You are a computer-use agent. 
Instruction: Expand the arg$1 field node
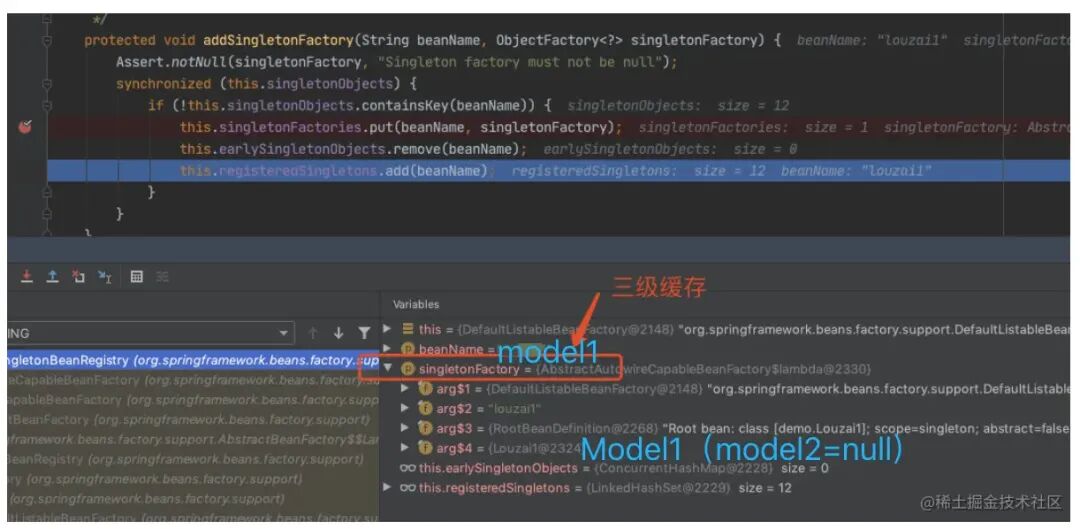405,389
